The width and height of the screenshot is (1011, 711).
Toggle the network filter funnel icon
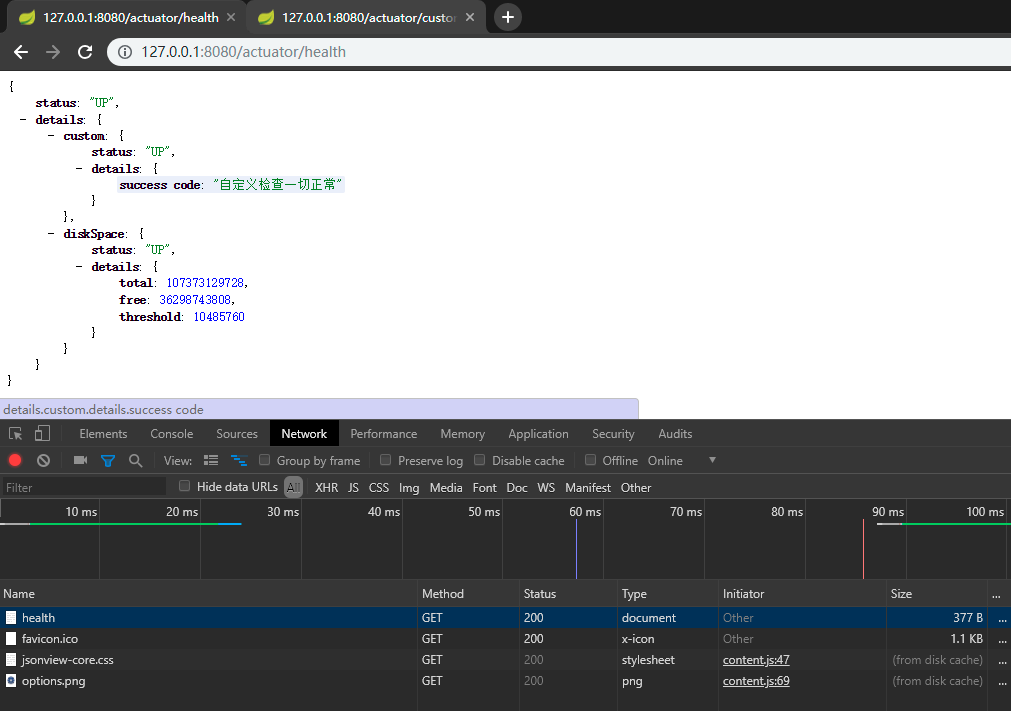point(107,461)
